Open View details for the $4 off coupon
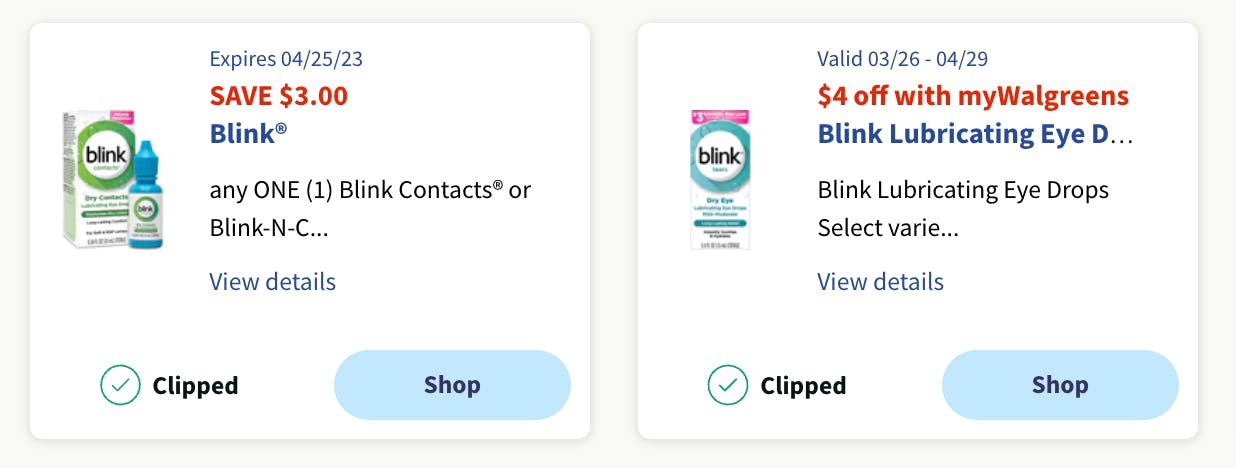Viewport: 1236px width, 468px height. click(880, 282)
